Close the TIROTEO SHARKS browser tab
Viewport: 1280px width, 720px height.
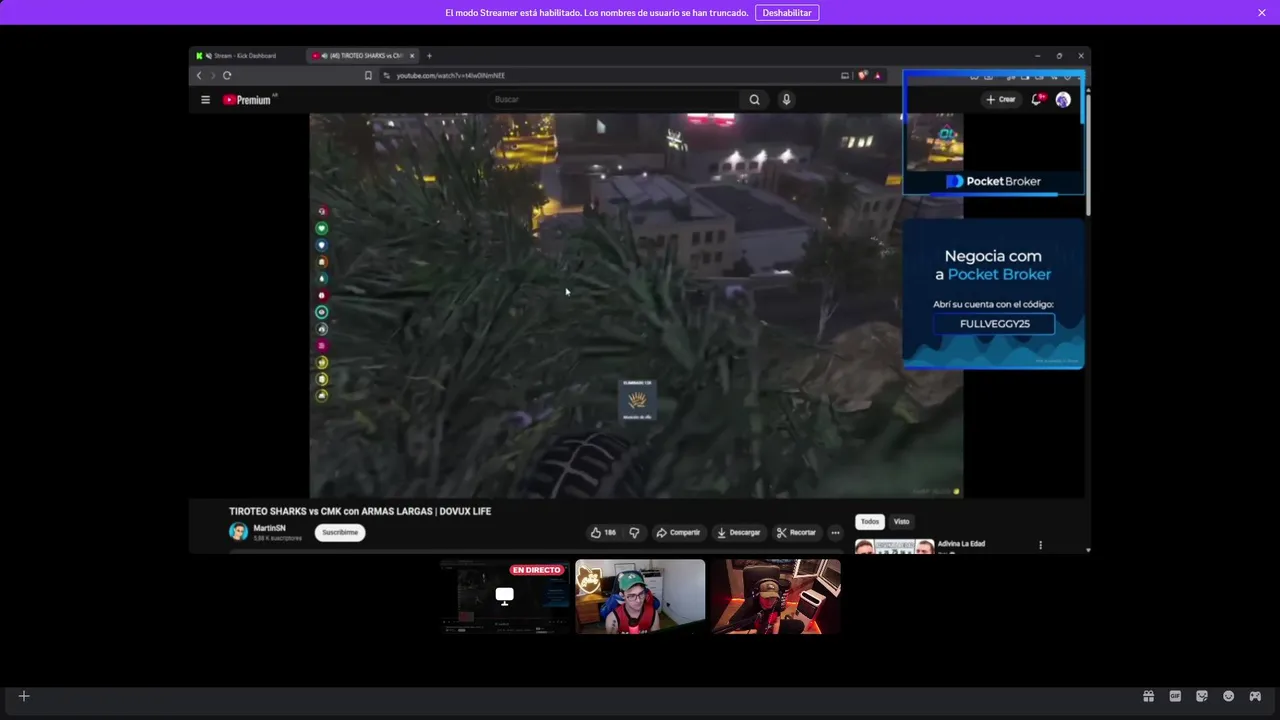click(x=412, y=56)
